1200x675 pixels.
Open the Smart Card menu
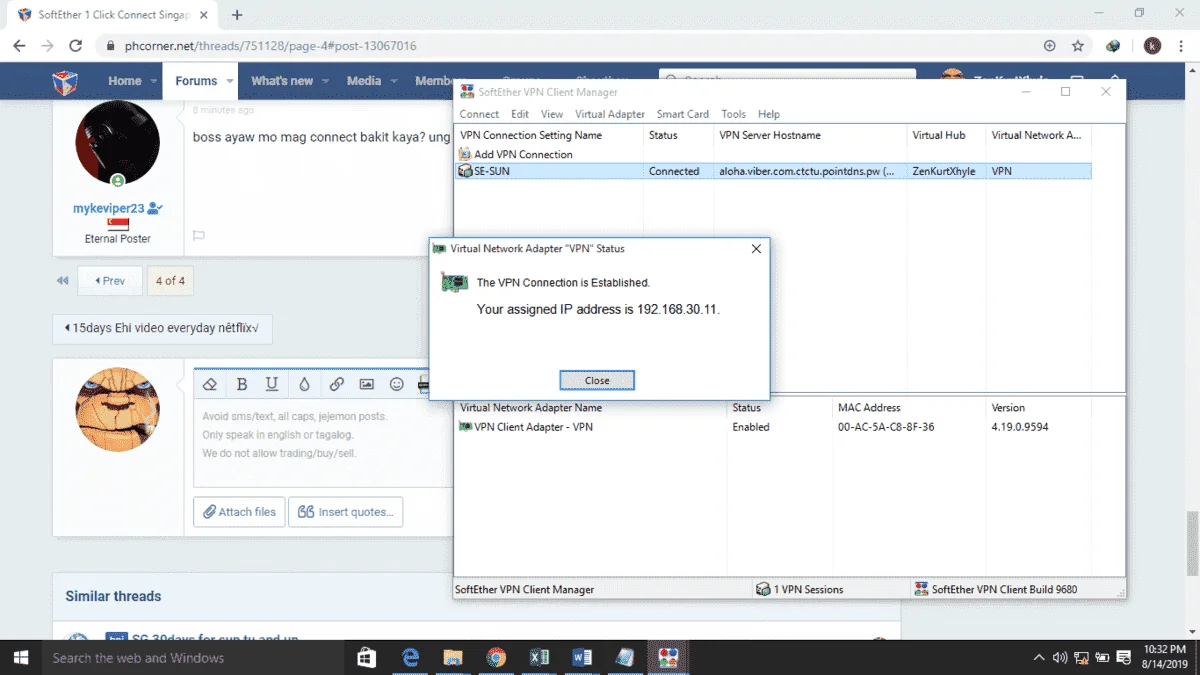(x=683, y=114)
